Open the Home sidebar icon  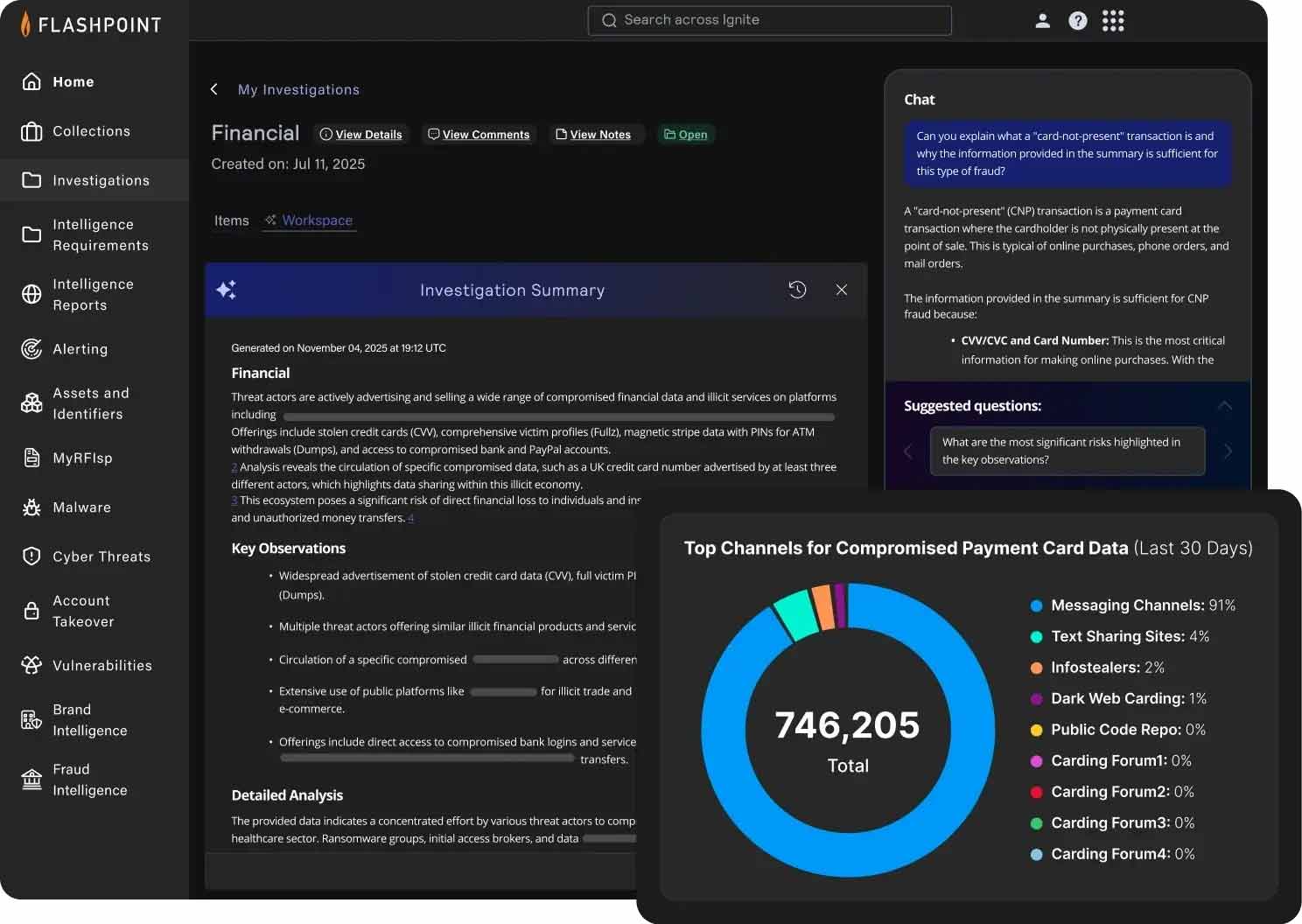[x=31, y=81]
